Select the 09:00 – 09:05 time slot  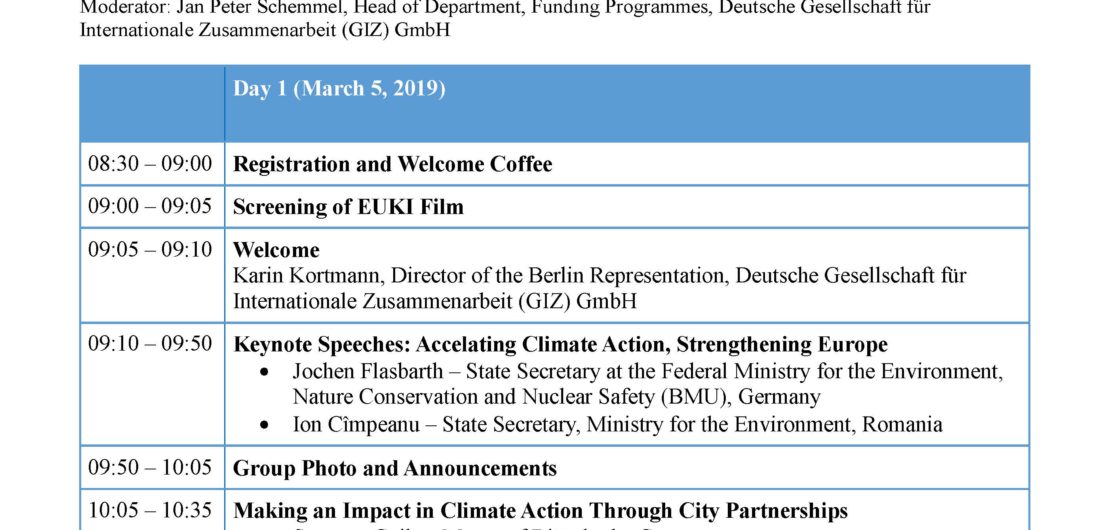point(150,207)
